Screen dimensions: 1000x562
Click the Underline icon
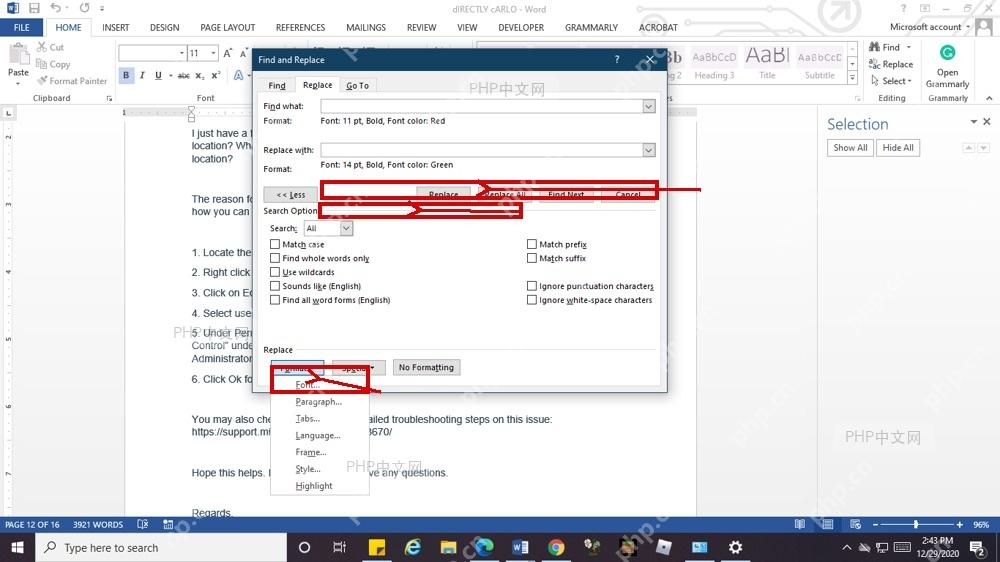click(158, 75)
